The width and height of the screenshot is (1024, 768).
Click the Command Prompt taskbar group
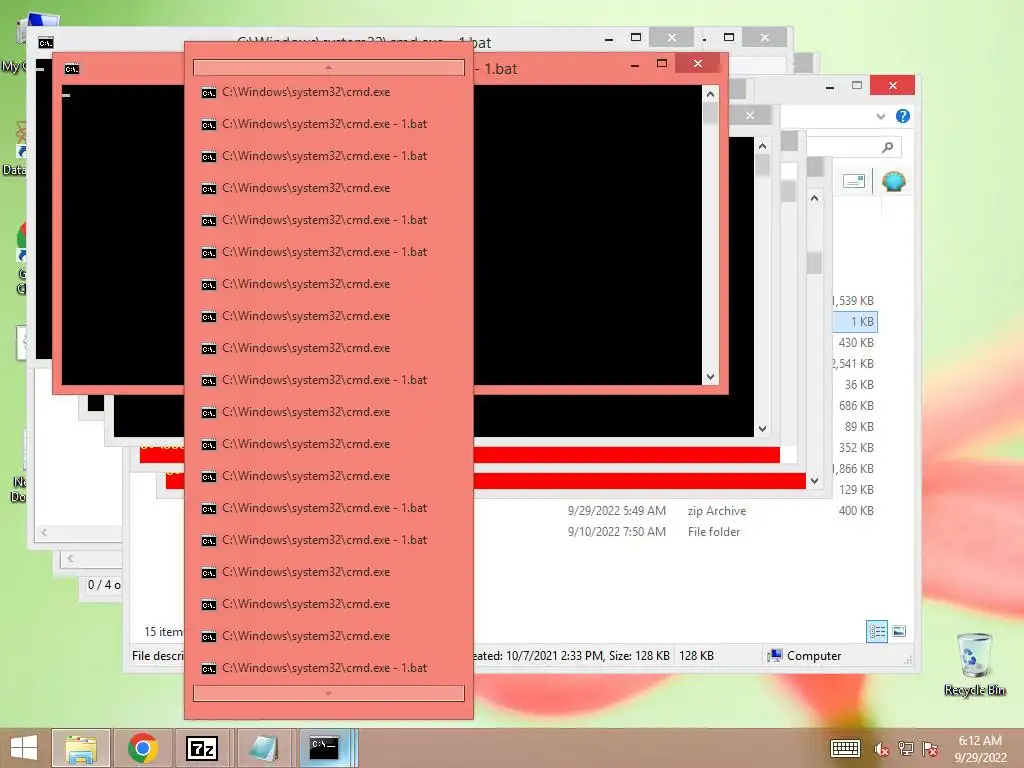[327, 748]
